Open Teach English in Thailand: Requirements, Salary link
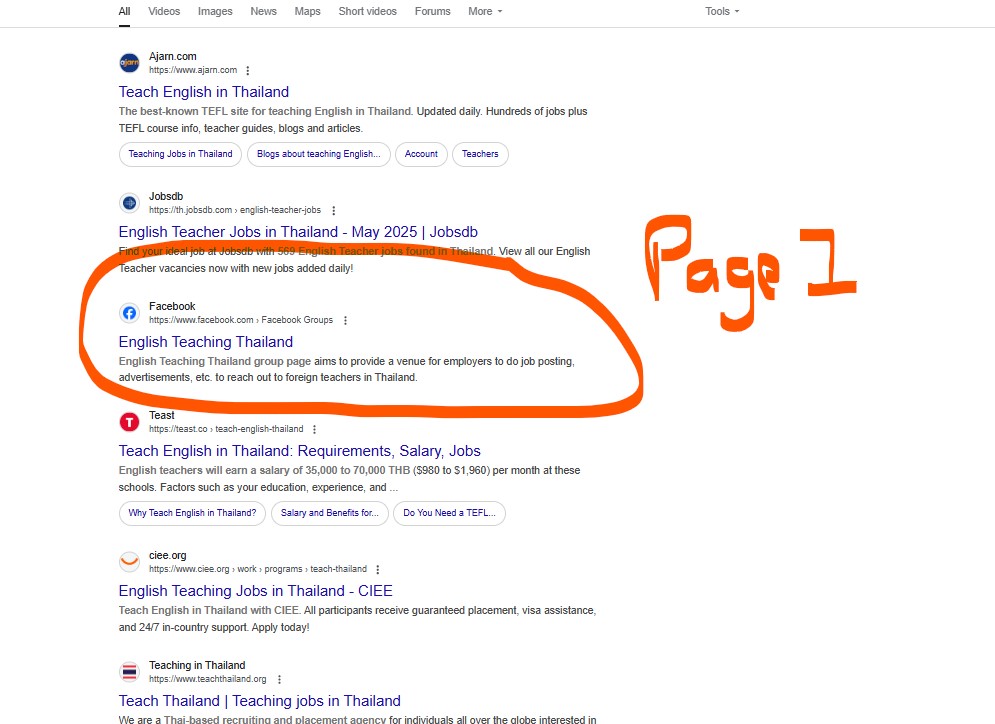995x724 pixels. (x=300, y=451)
